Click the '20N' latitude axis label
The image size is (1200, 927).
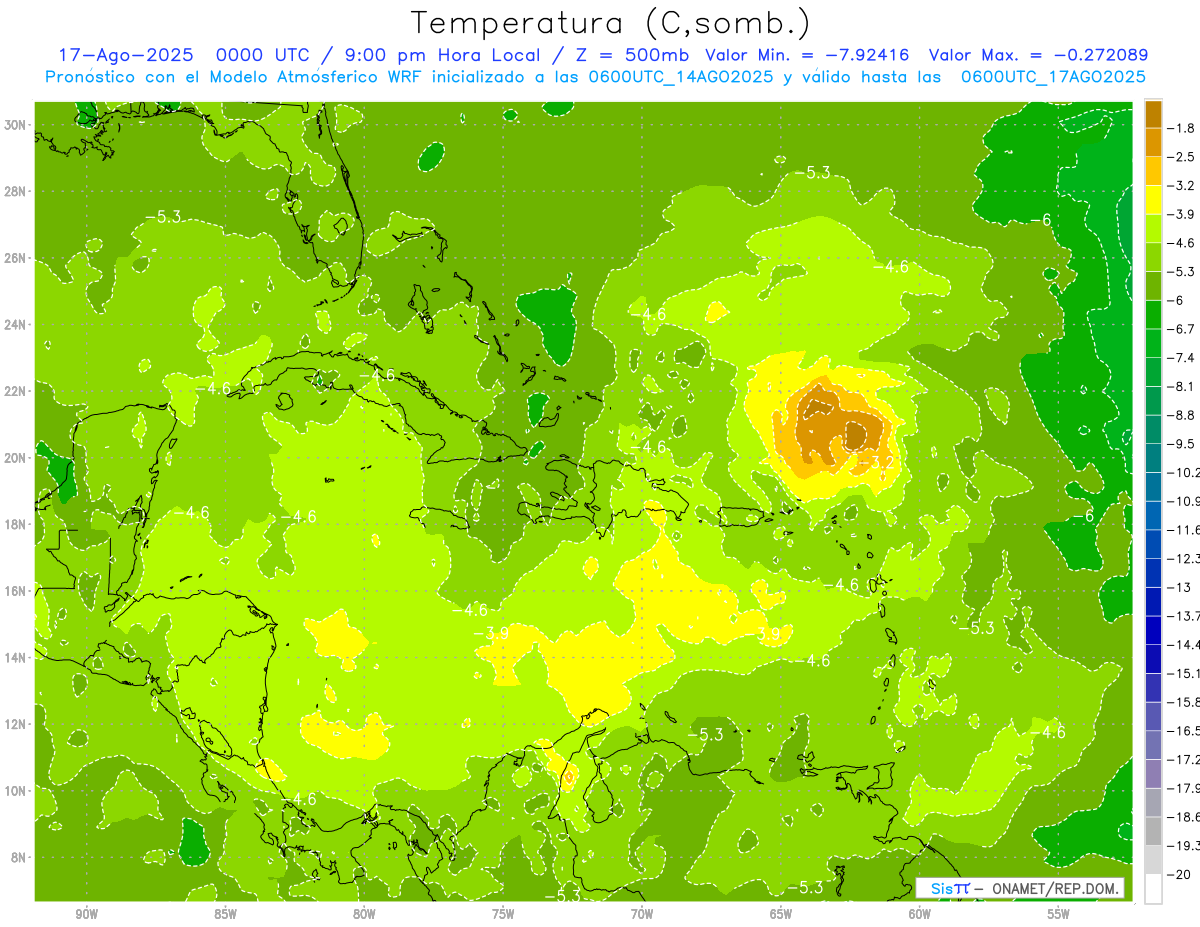pos(17,458)
